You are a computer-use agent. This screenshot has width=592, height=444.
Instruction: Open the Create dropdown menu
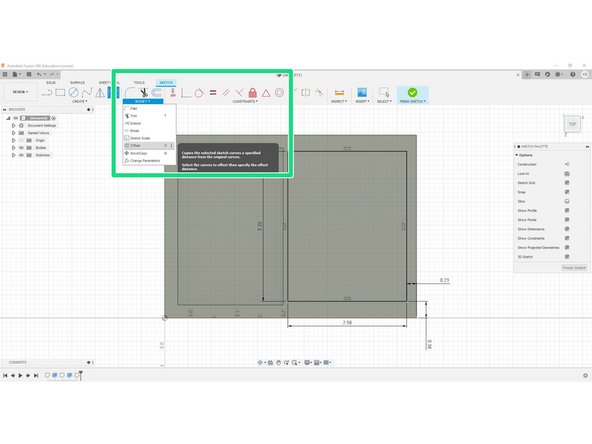(80, 102)
